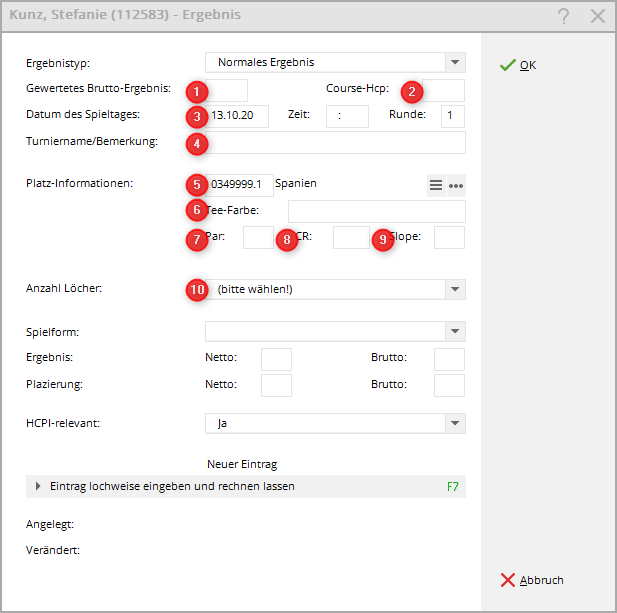
Task: Confirm with the green checkmark OK button
Action: coord(518,65)
